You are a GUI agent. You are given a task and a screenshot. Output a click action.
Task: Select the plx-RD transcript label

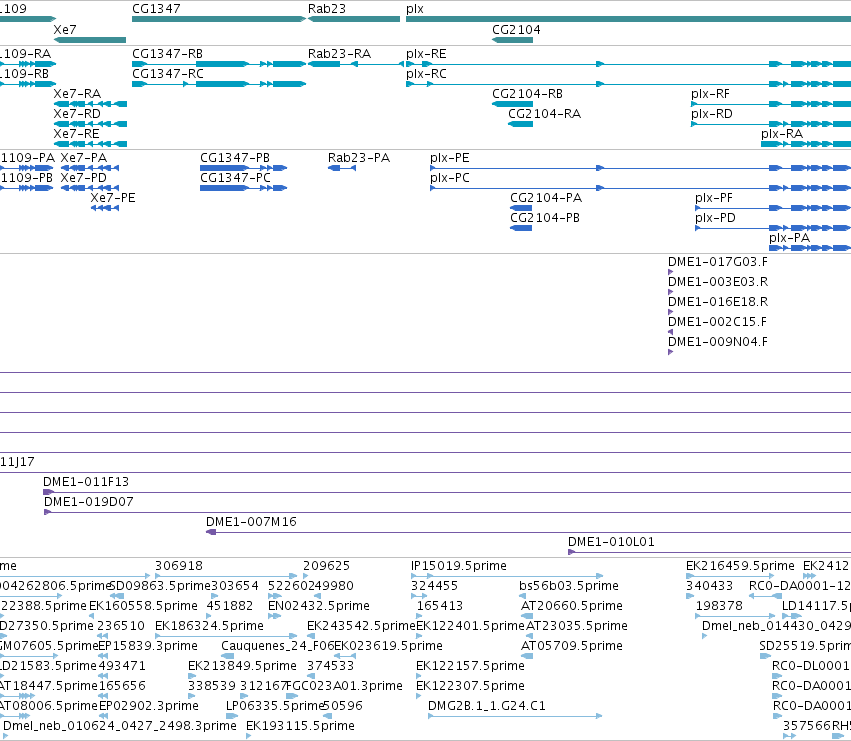click(712, 113)
